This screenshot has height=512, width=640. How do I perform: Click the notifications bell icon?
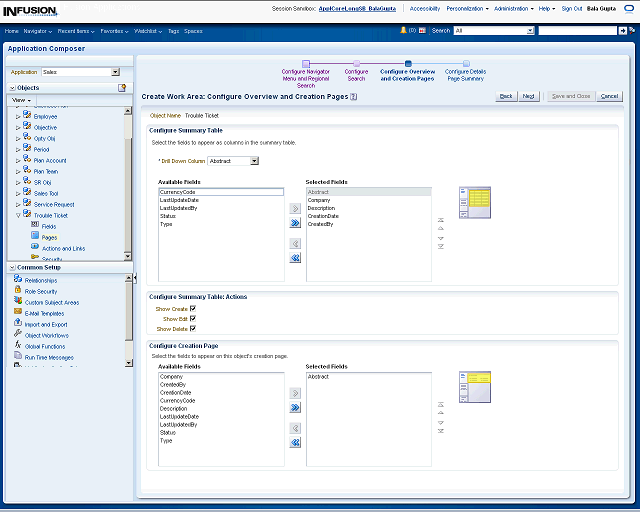tap(404, 31)
